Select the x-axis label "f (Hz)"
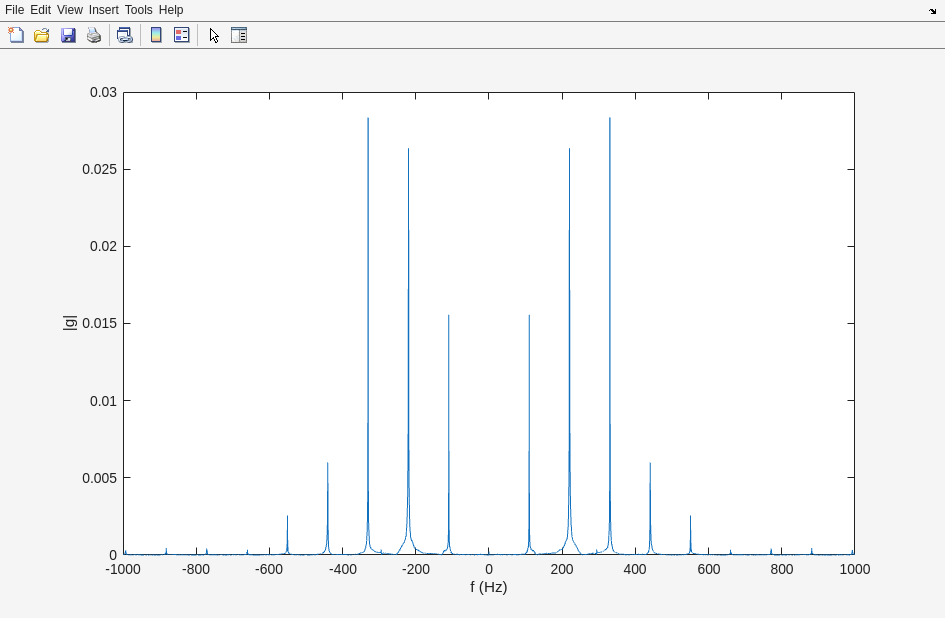 (x=488, y=587)
